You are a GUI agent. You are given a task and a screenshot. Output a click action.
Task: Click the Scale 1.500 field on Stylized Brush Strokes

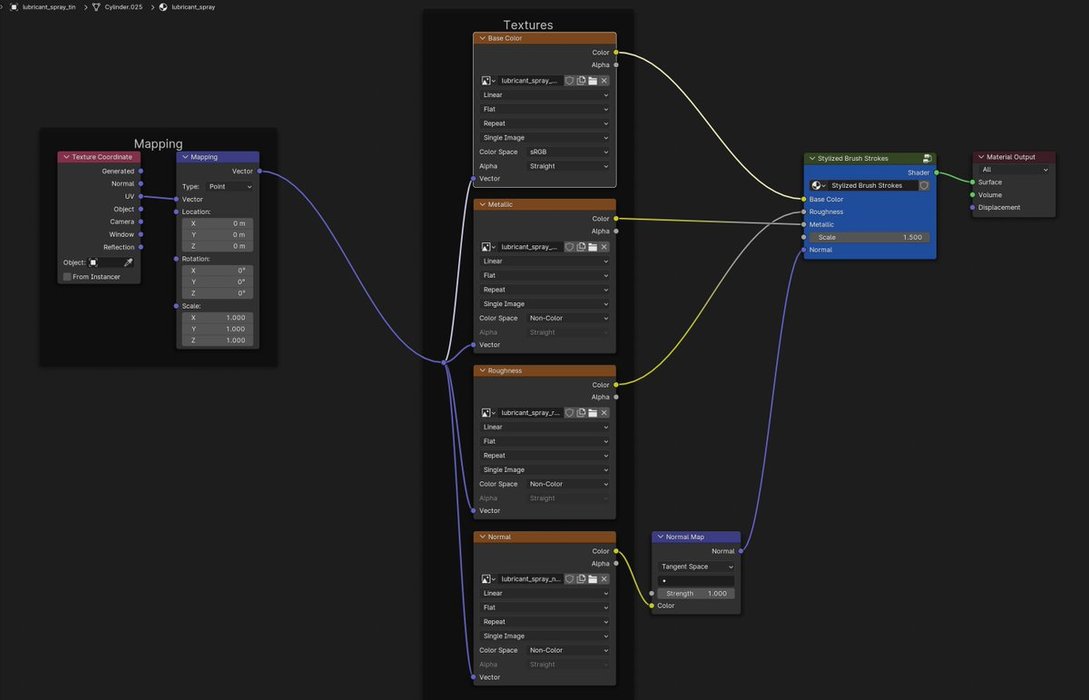[x=870, y=238]
